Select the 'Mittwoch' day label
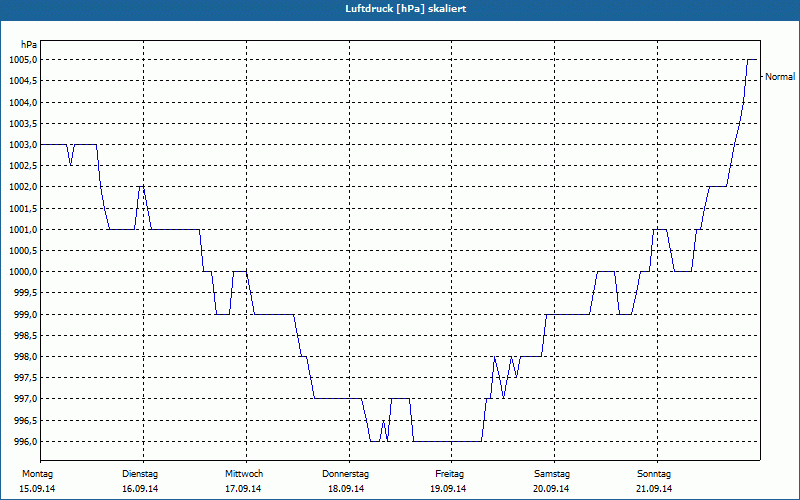The width and height of the screenshot is (800, 500). pos(244,474)
